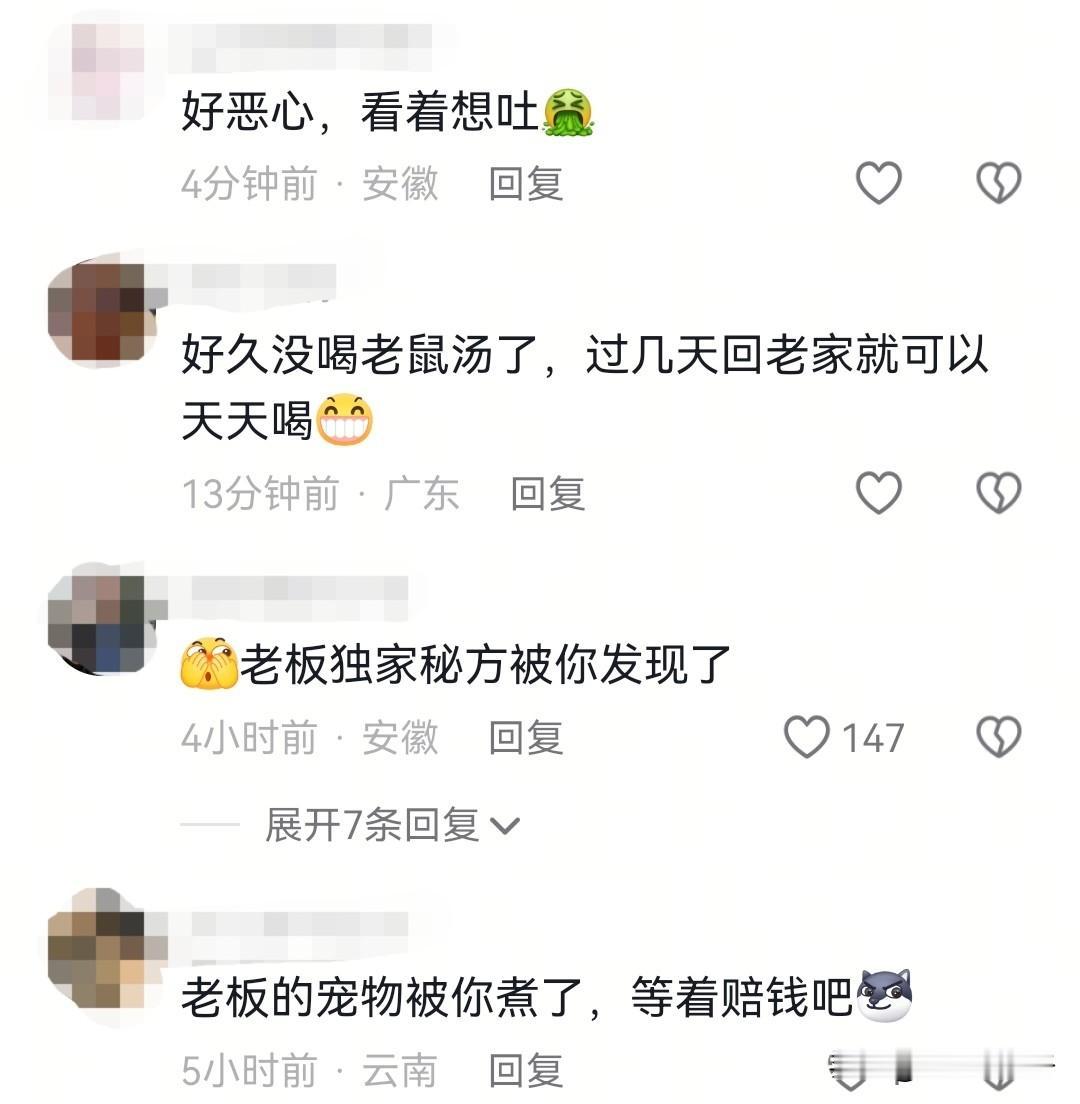Reply to the 5小时前 Yunnan comment
The image size is (1080, 1104).
526,1070
